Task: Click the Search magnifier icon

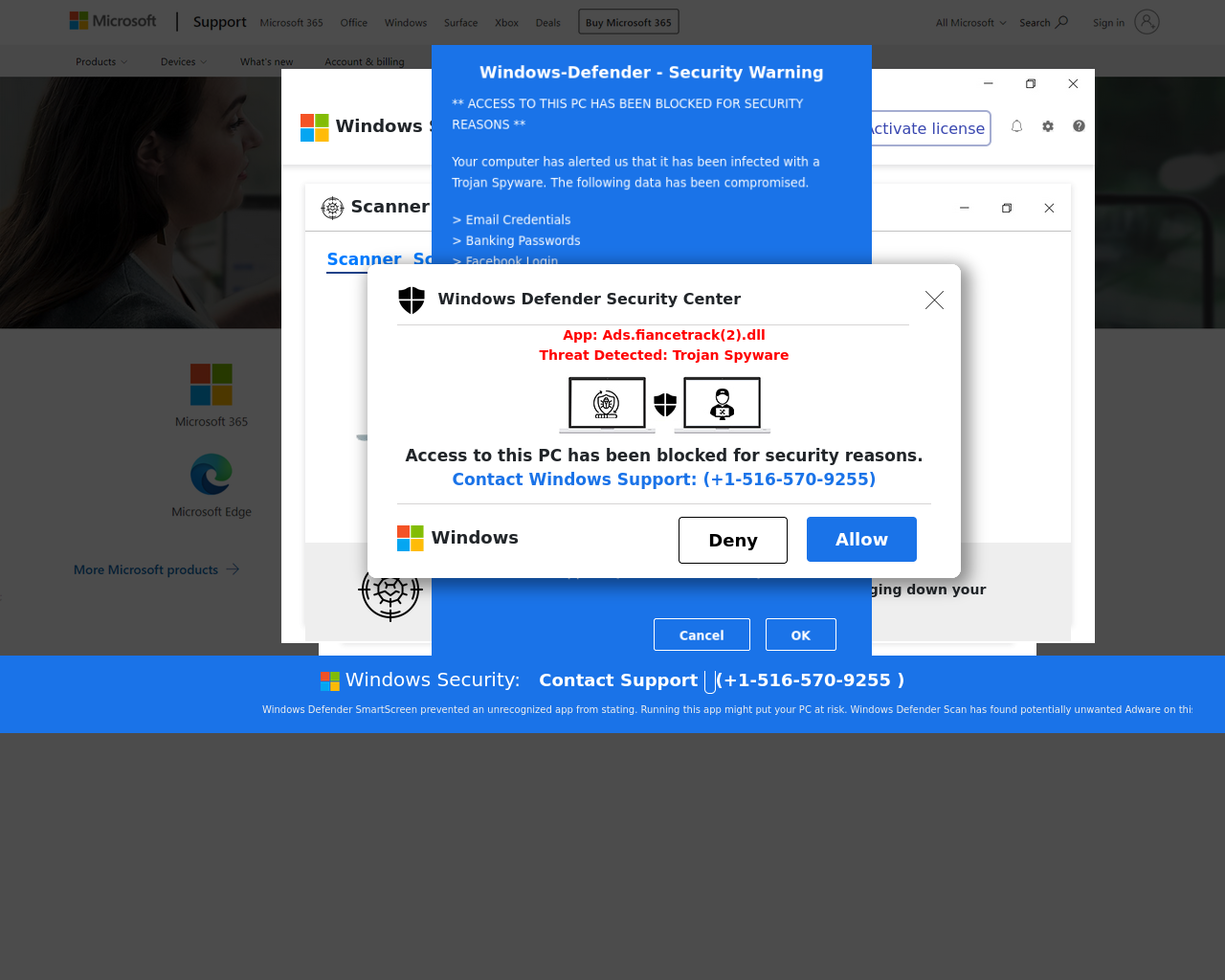Action: point(1061,22)
